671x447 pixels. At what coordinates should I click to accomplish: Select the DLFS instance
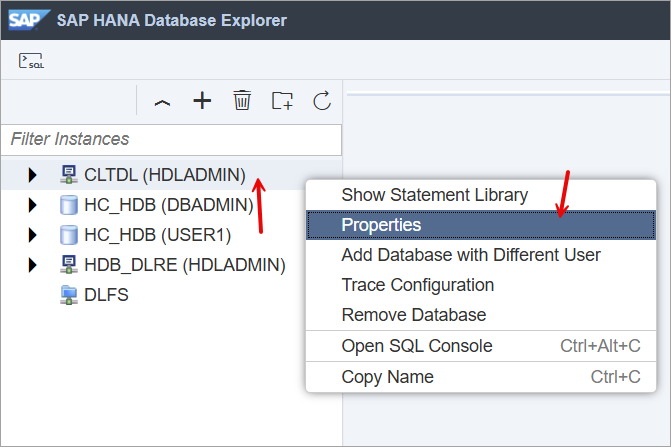(x=106, y=295)
